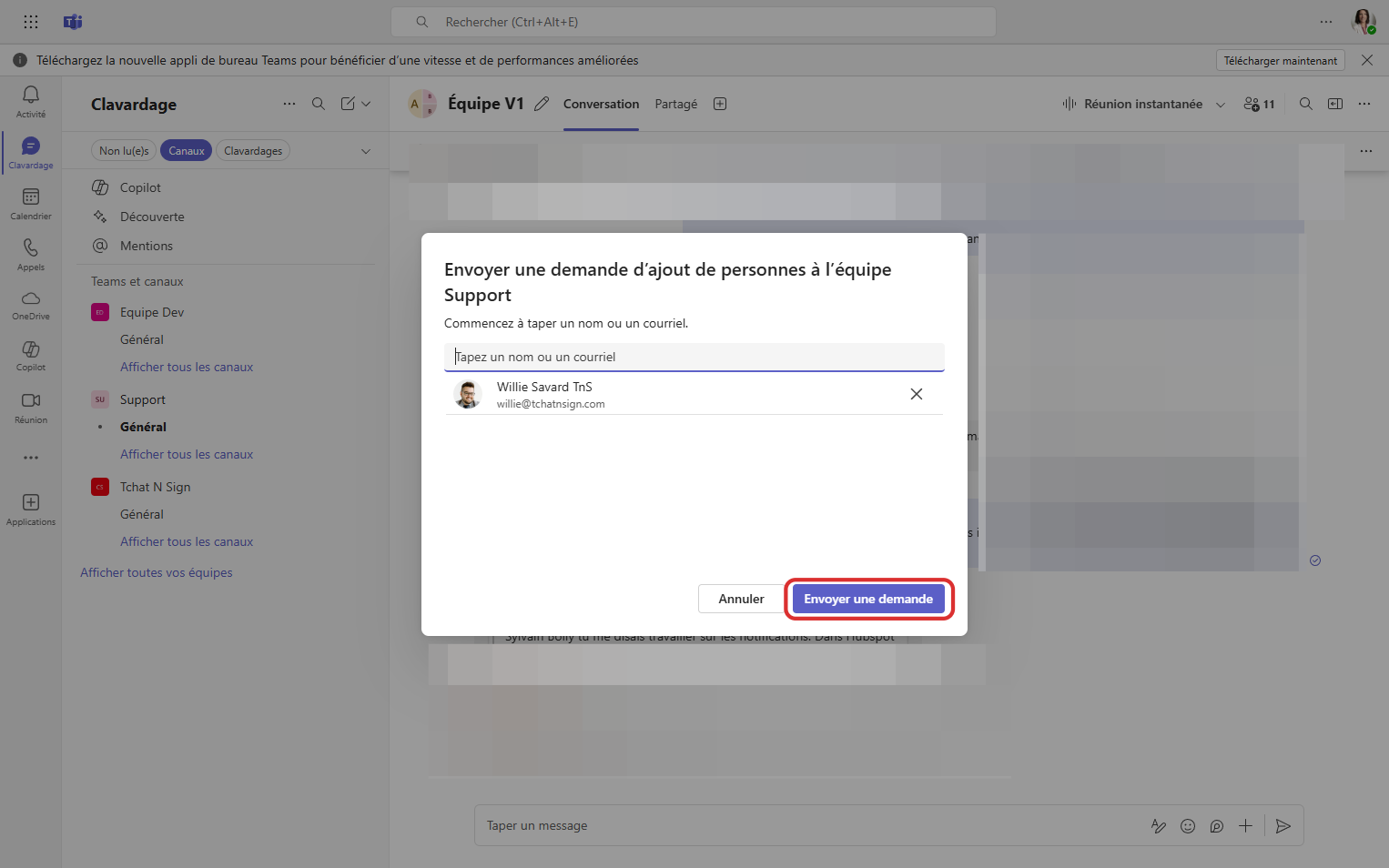This screenshot has width=1389, height=868.
Task: Open the Calendrier app
Action: (x=31, y=204)
